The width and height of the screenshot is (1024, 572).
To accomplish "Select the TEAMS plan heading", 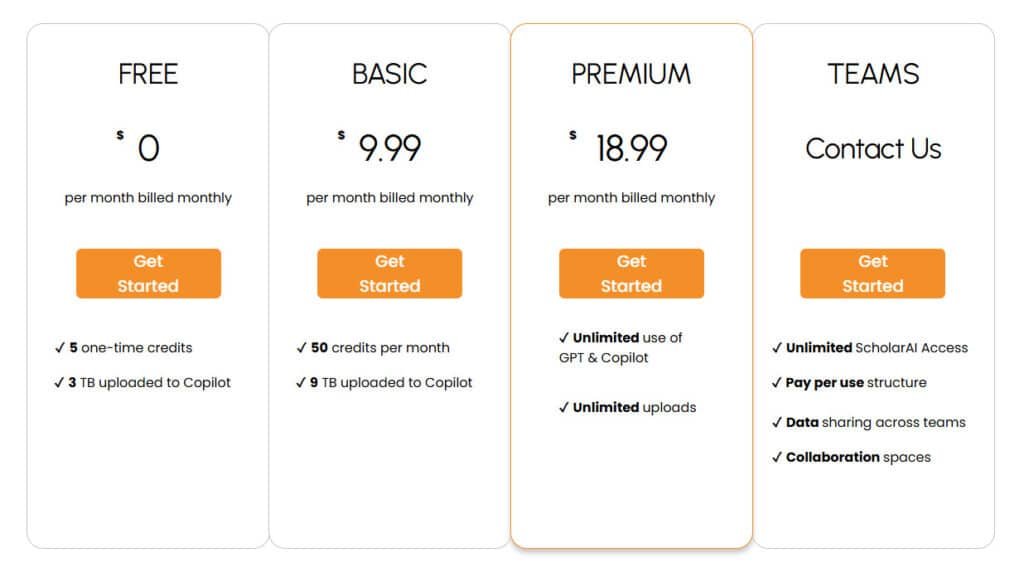I will (873, 74).
